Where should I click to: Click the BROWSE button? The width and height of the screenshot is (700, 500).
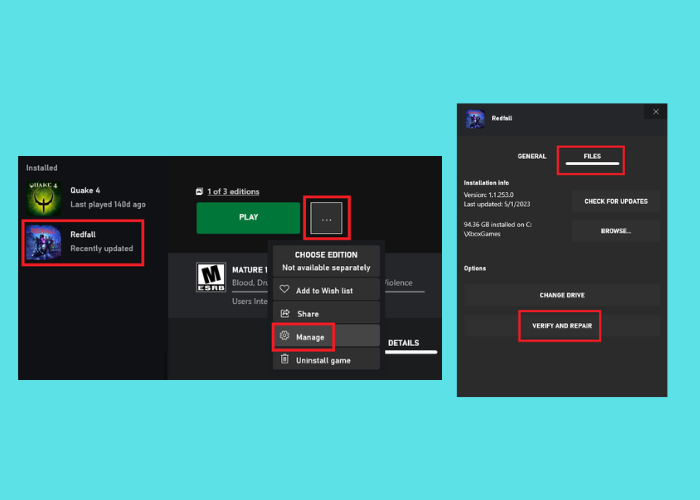pos(616,231)
